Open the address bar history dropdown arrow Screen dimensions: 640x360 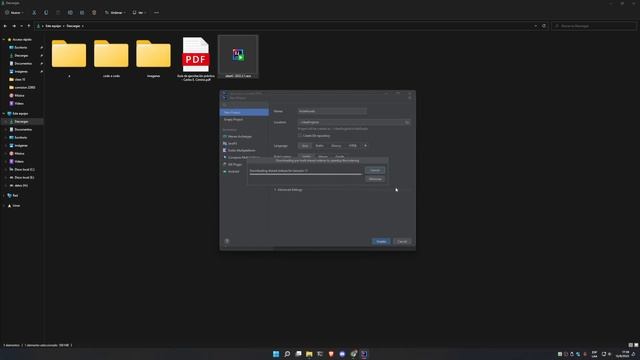point(536,26)
